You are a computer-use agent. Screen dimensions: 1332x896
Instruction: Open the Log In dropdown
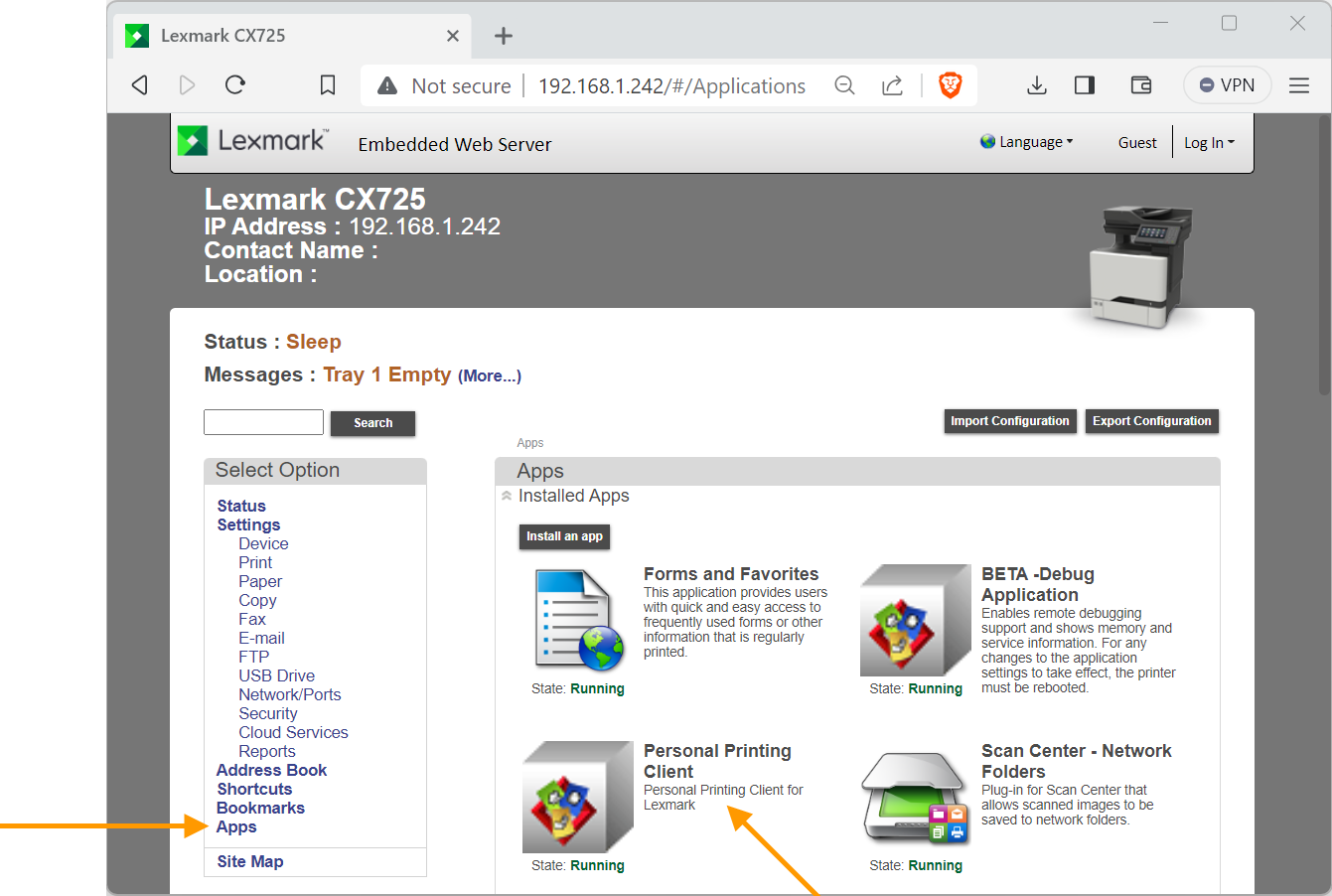1209,143
